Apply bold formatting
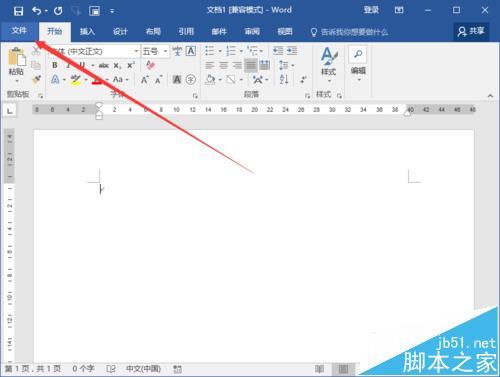The width and height of the screenshot is (500, 377). click(x=55, y=65)
